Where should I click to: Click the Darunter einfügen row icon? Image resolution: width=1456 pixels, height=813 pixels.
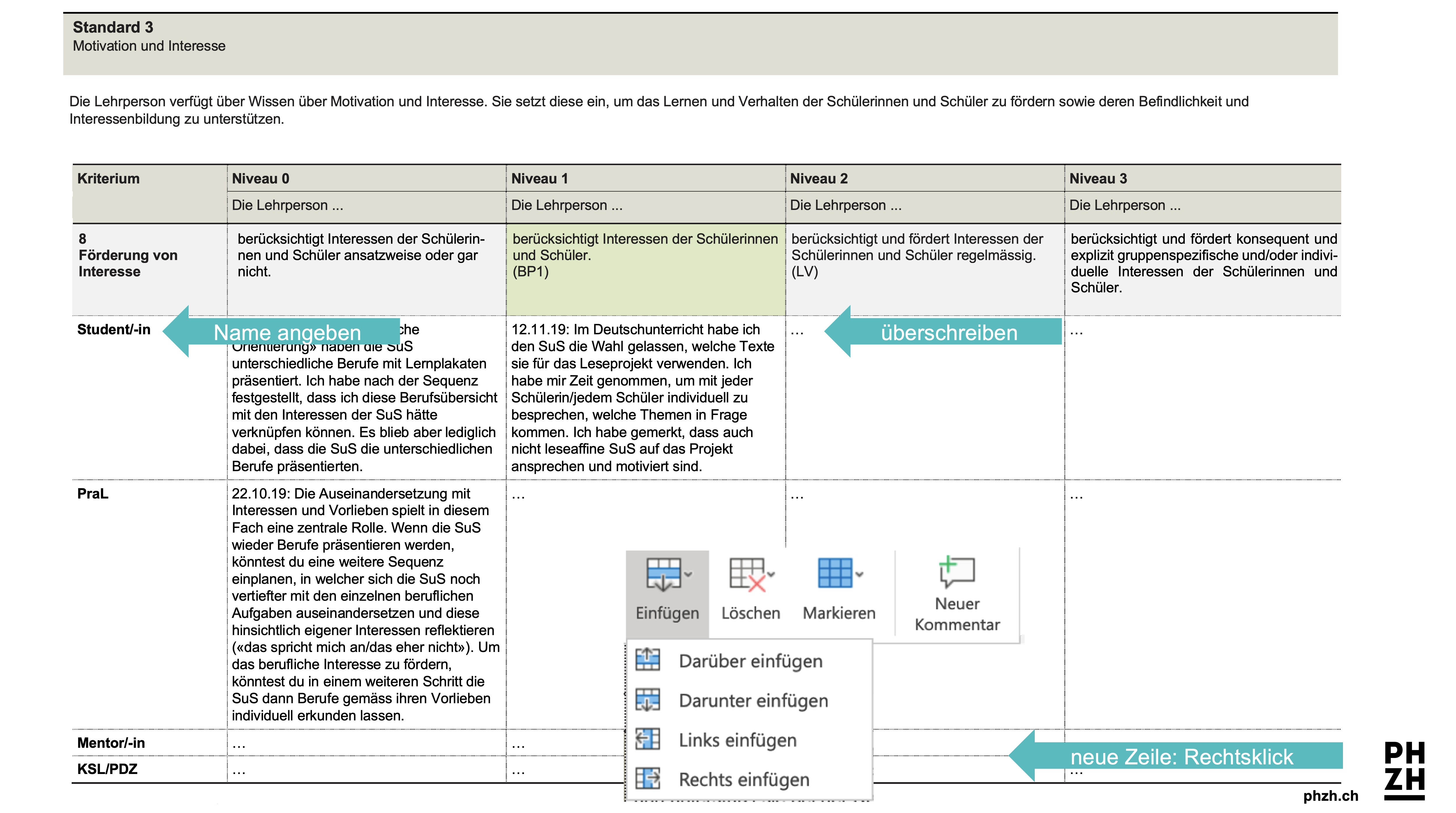[x=648, y=699]
